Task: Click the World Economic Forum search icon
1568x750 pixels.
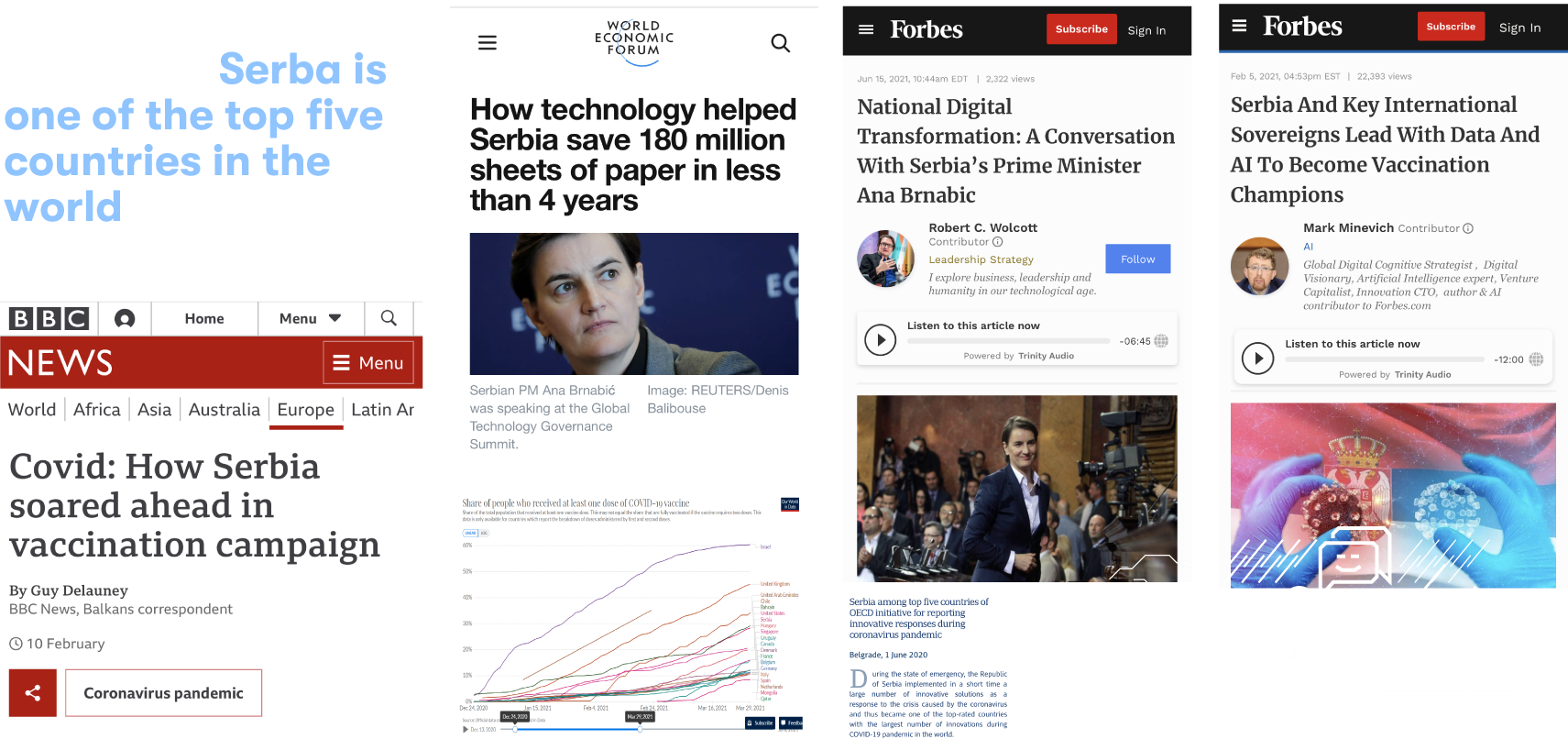Action: pyautogui.click(x=780, y=42)
